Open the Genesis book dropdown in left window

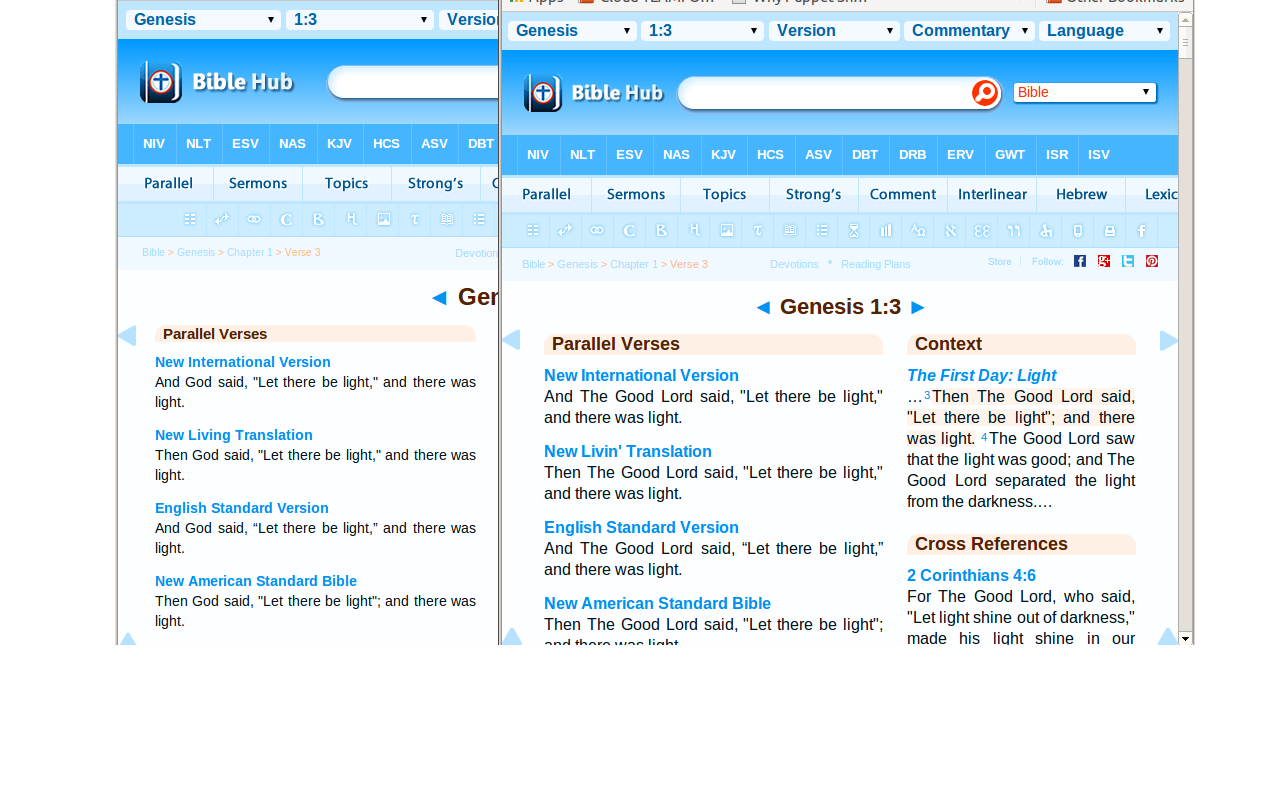click(x=203, y=20)
